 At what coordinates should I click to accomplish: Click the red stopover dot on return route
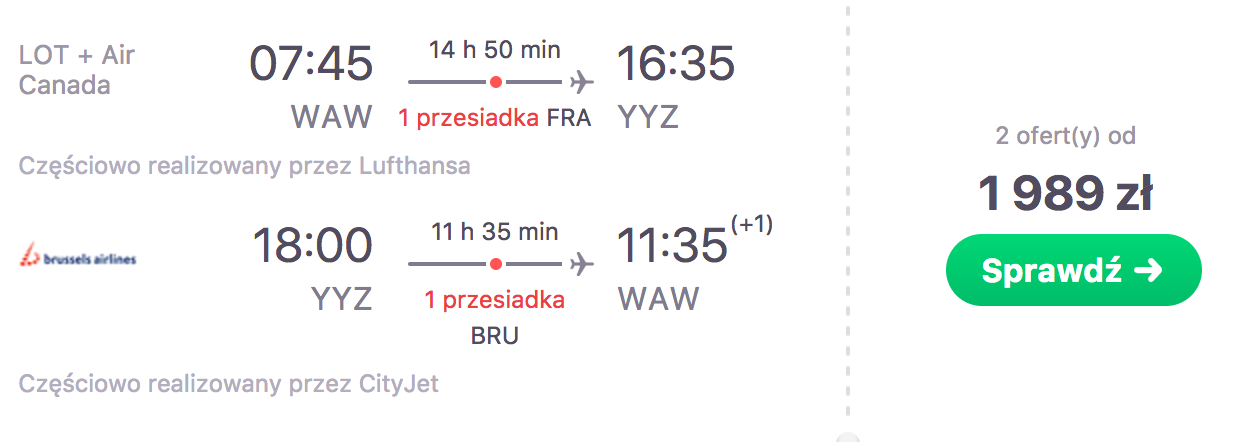tap(495, 264)
